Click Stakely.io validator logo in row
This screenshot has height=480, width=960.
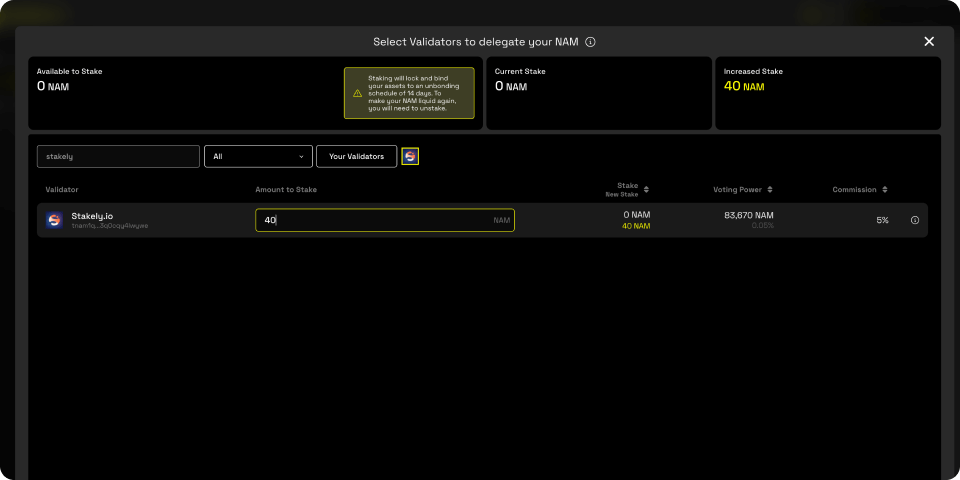click(54, 220)
